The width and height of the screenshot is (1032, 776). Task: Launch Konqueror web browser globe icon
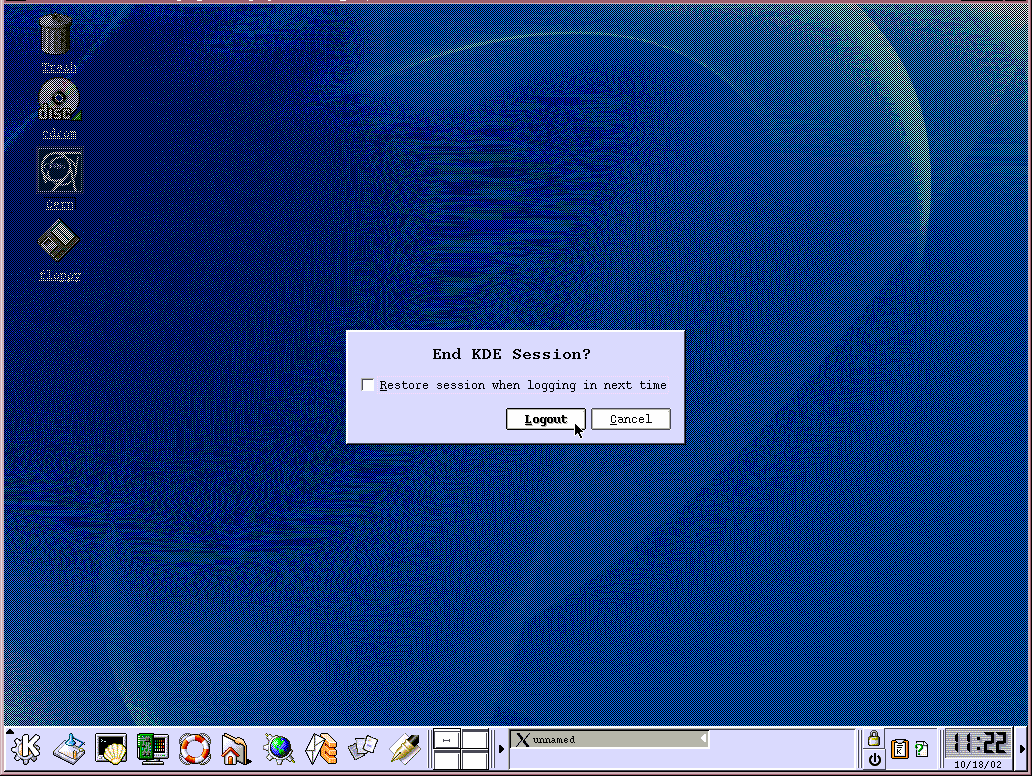[278, 748]
